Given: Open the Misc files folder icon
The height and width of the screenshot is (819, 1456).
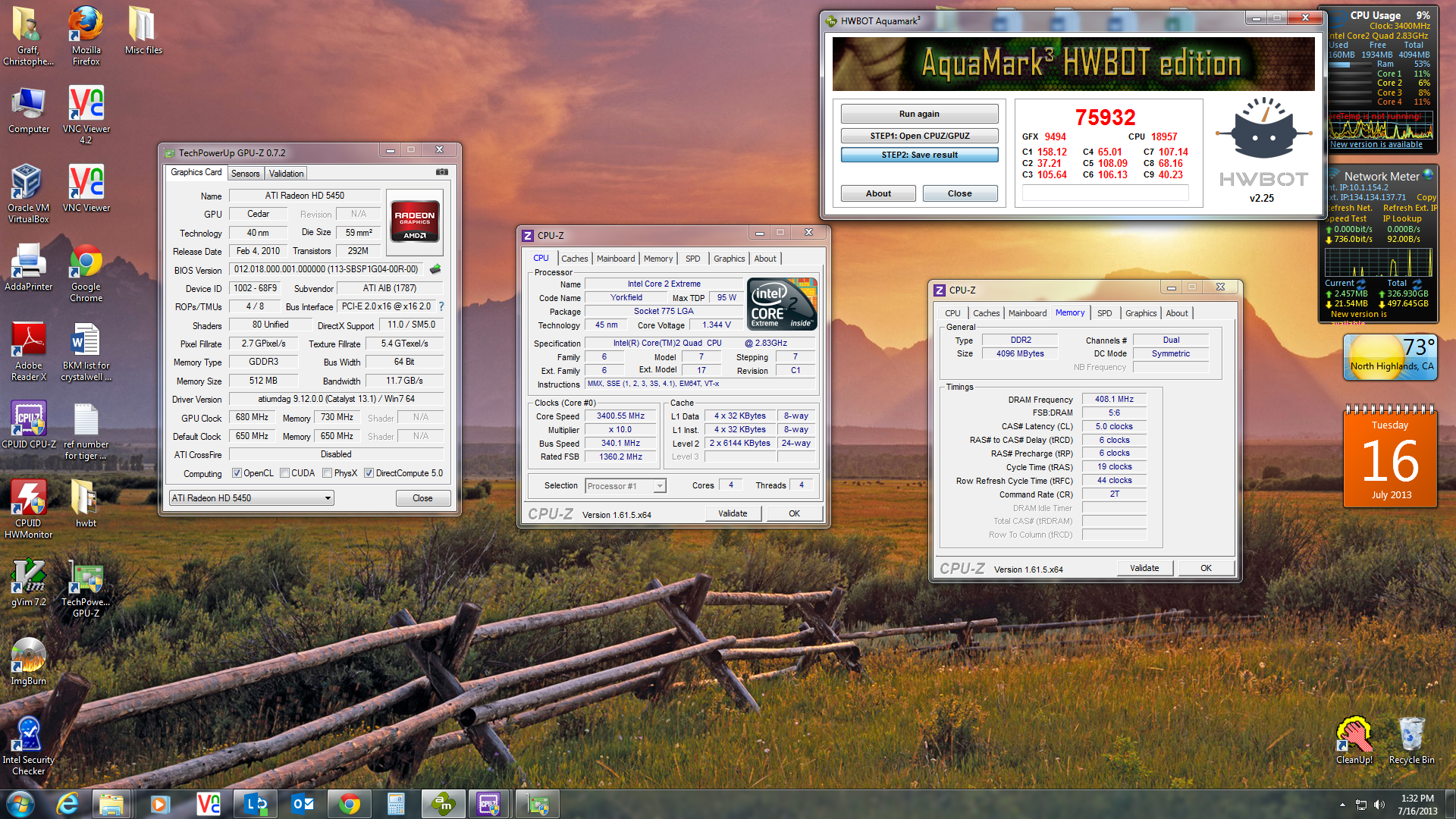Looking at the screenshot, I should click(143, 30).
